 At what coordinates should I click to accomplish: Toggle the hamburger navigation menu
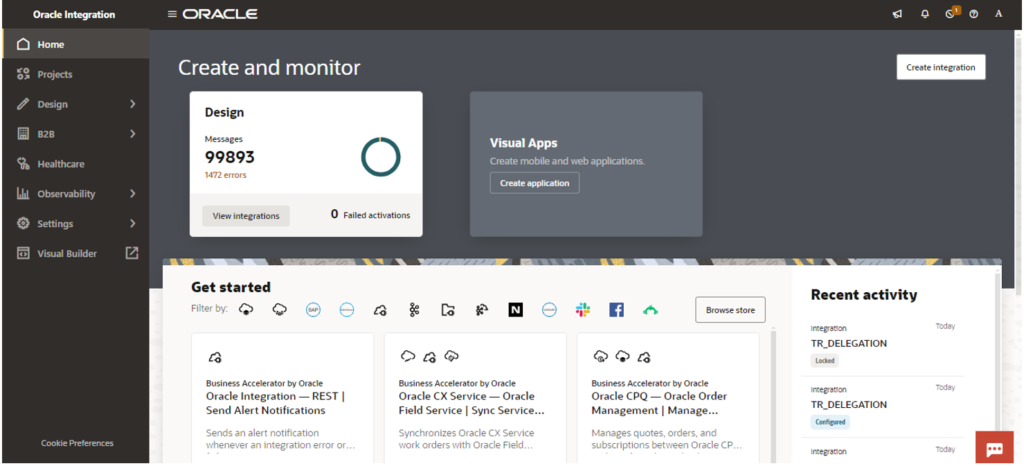pyautogui.click(x=172, y=14)
